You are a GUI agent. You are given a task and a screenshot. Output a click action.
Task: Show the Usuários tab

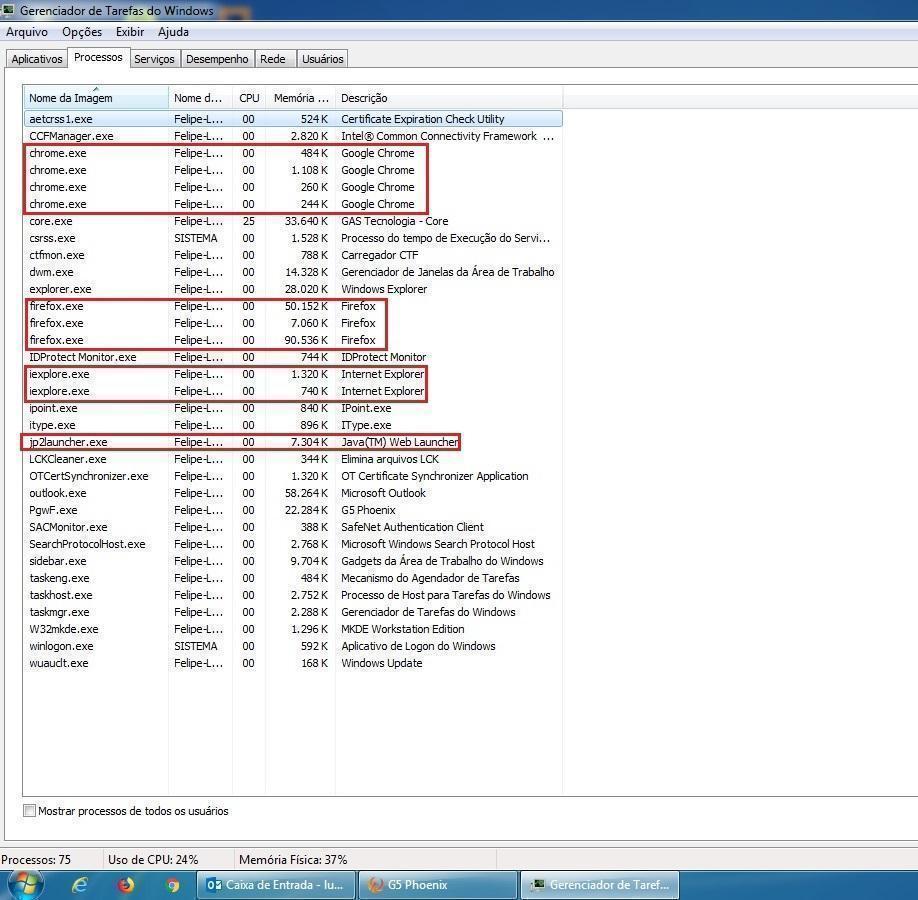coord(323,59)
